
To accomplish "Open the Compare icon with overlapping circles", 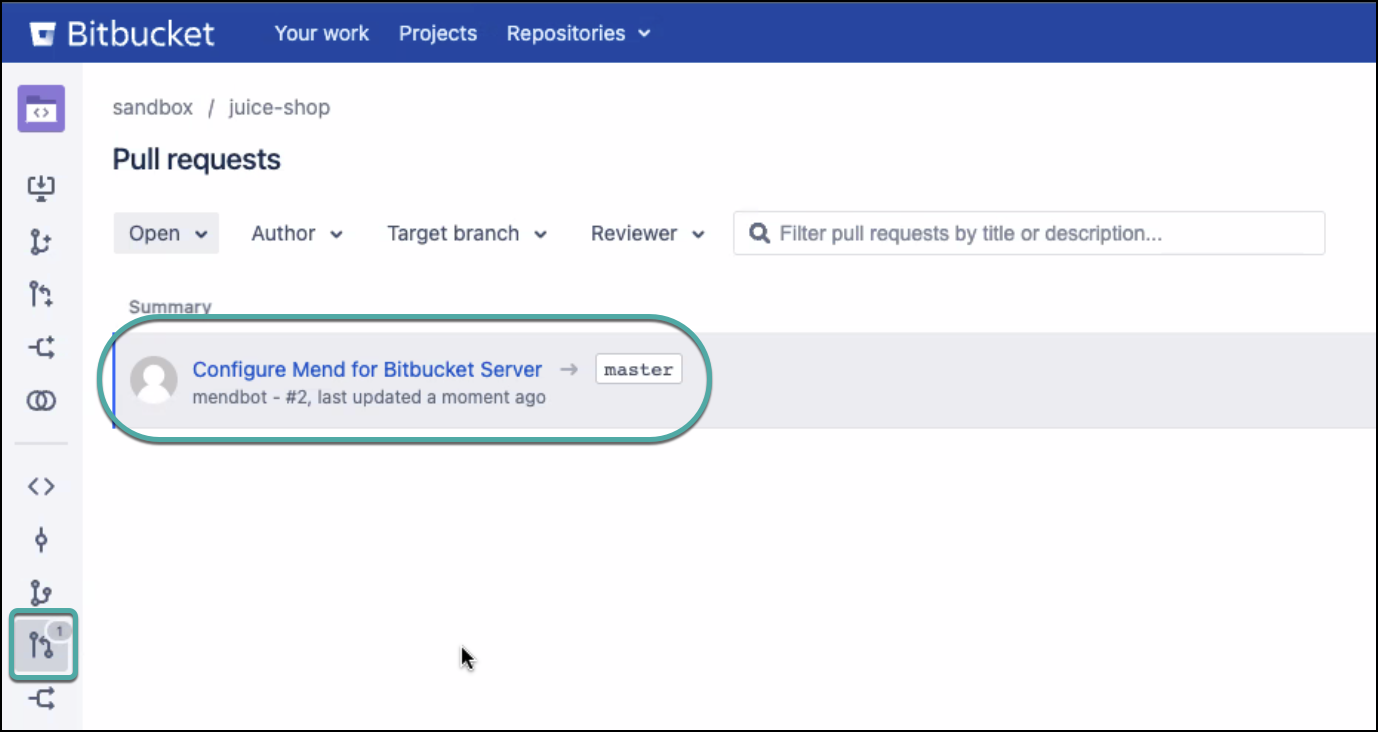I will click(x=41, y=401).
